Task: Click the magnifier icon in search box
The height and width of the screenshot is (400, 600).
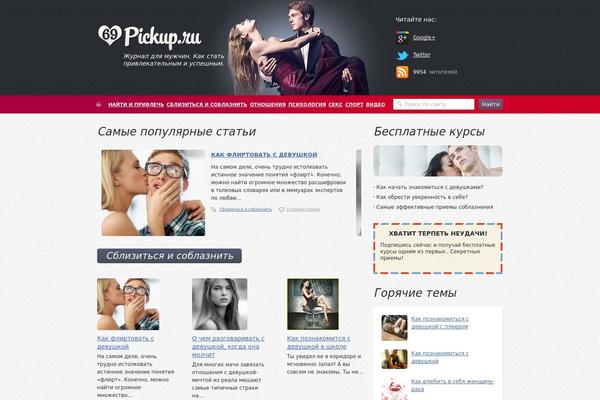Action: click(399, 104)
